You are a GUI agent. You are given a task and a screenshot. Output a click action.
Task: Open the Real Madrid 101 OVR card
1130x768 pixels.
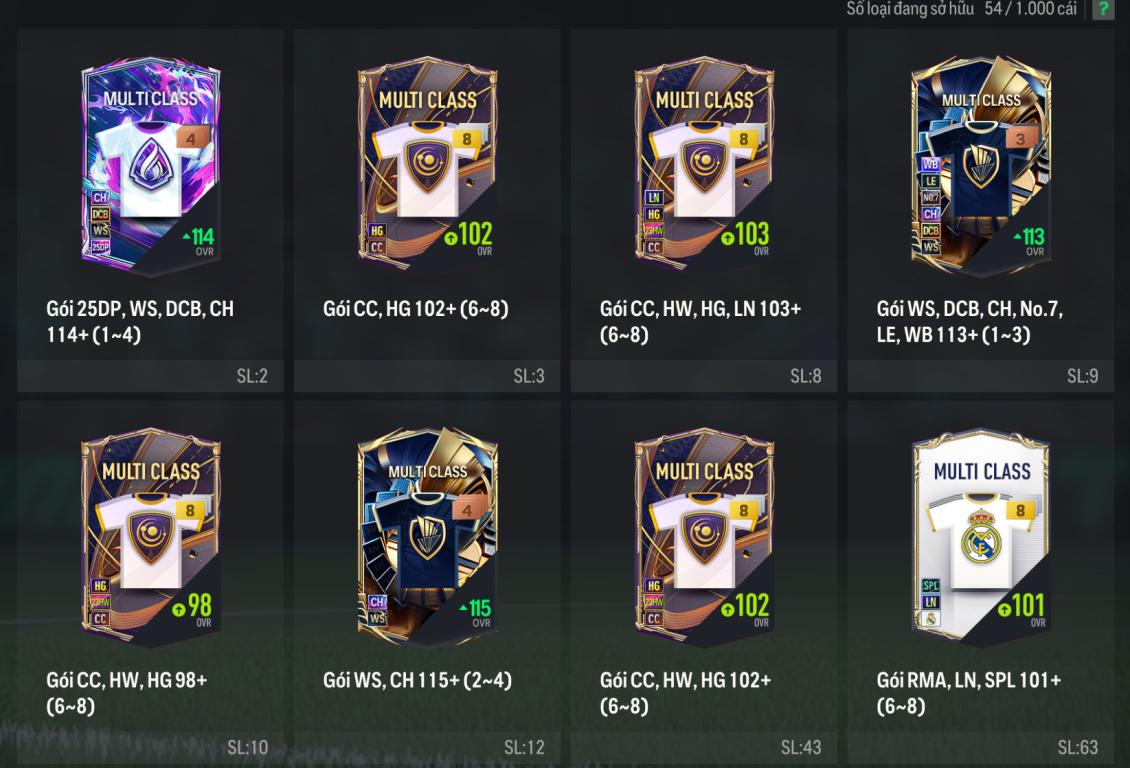click(x=981, y=536)
